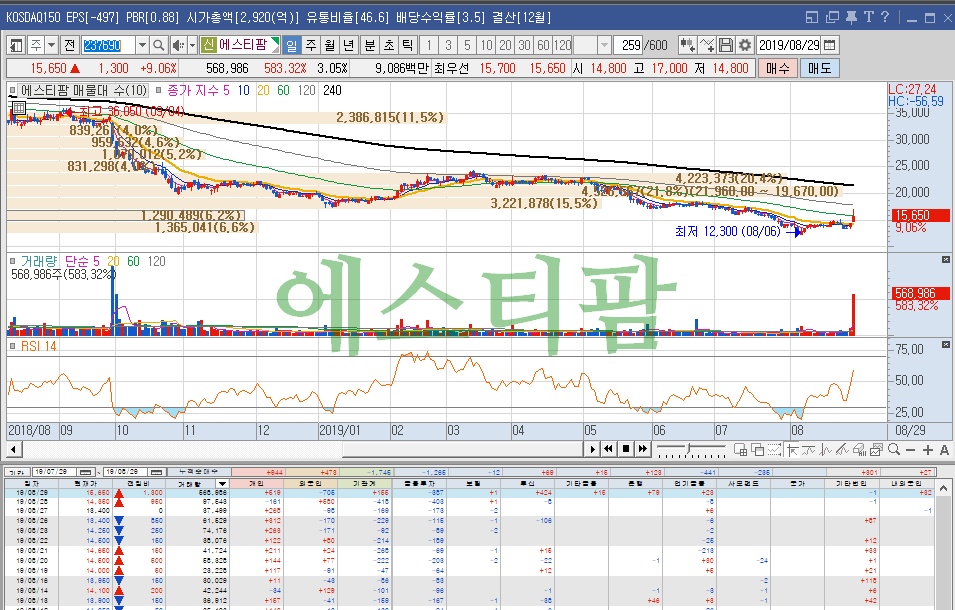Viewport: 955px width, 610px height.
Task: Click the 에스티팜 매물대 수(10) indicator label
Action: pos(84,90)
